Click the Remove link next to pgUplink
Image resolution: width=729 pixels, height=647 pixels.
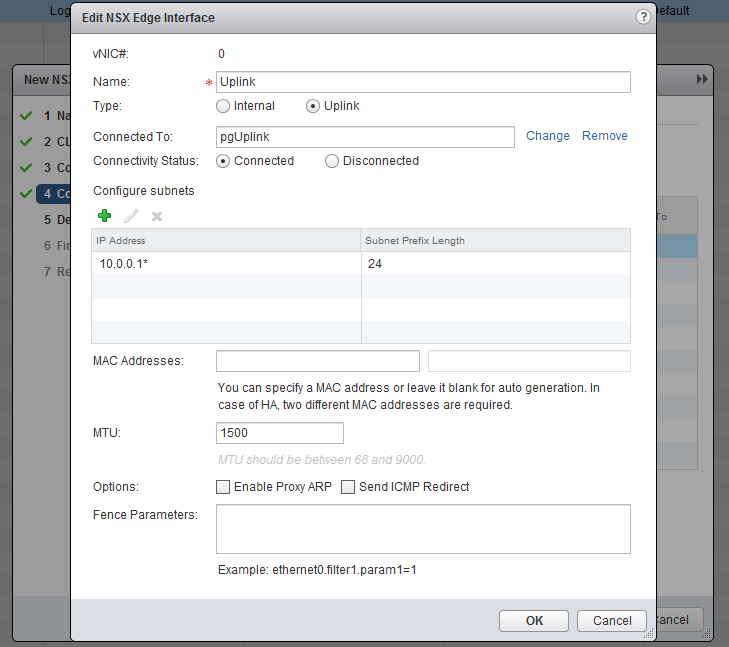[605, 136]
